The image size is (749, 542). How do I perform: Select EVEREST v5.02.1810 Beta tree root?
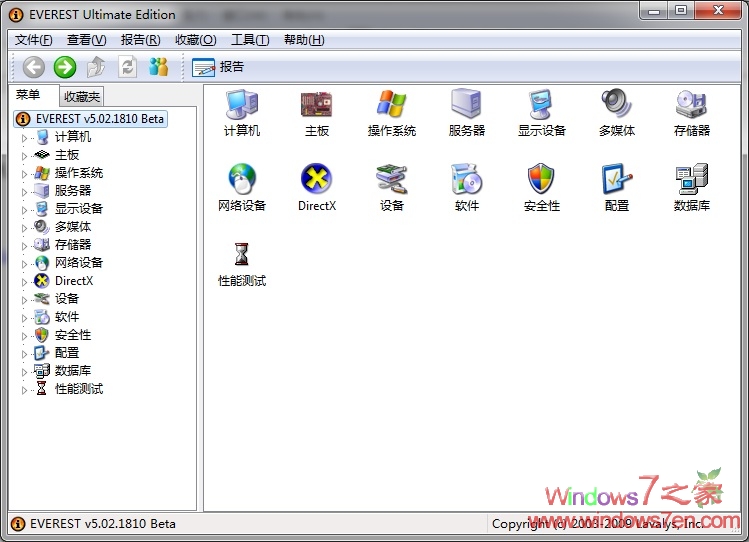pyautogui.click(x=91, y=119)
